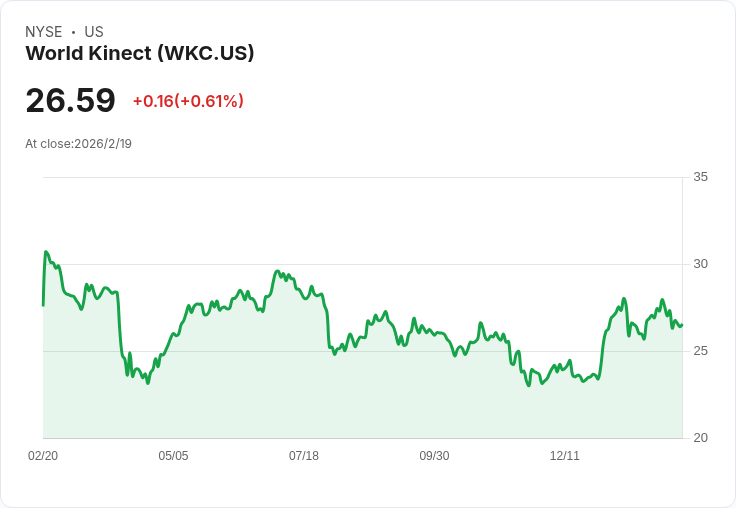Viewport: 736px width, 508px height.
Task: Select the 25 price axis label
Action: pos(700,351)
